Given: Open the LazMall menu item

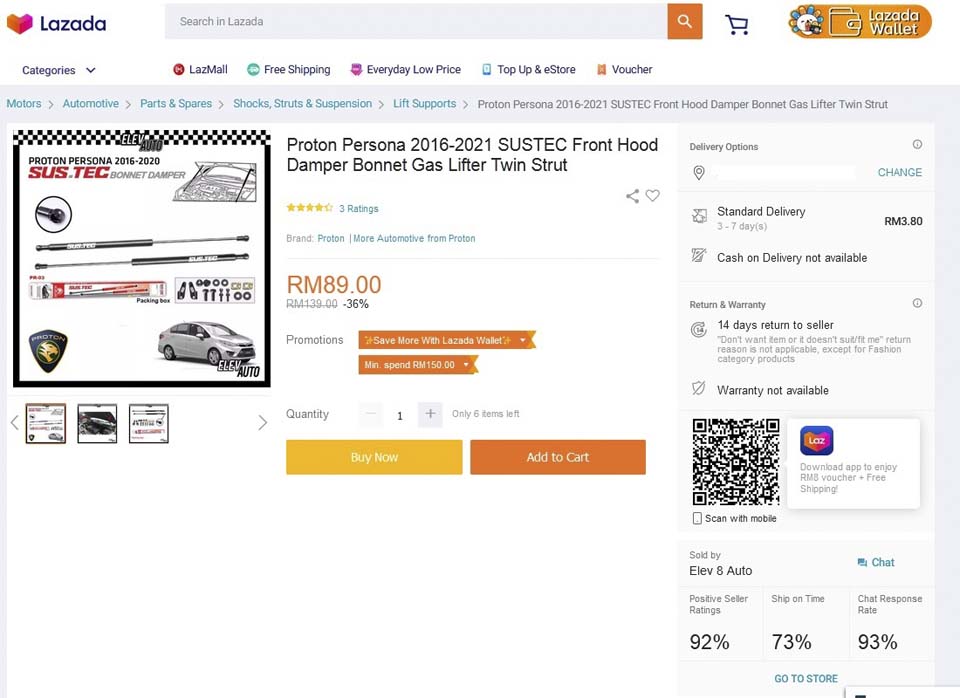Looking at the screenshot, I should coord(200,70).
